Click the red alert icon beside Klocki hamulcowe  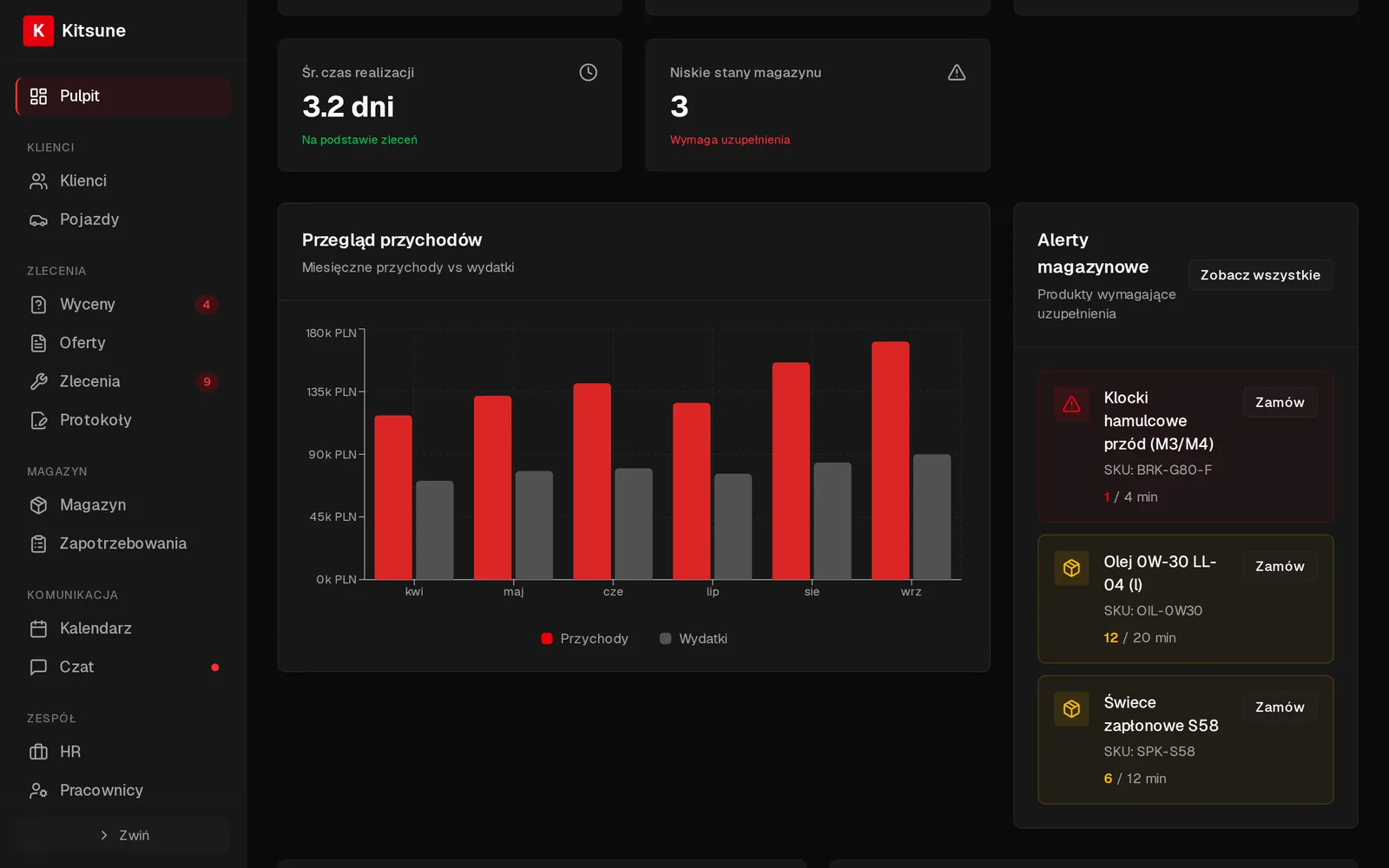coord(1071,404)
